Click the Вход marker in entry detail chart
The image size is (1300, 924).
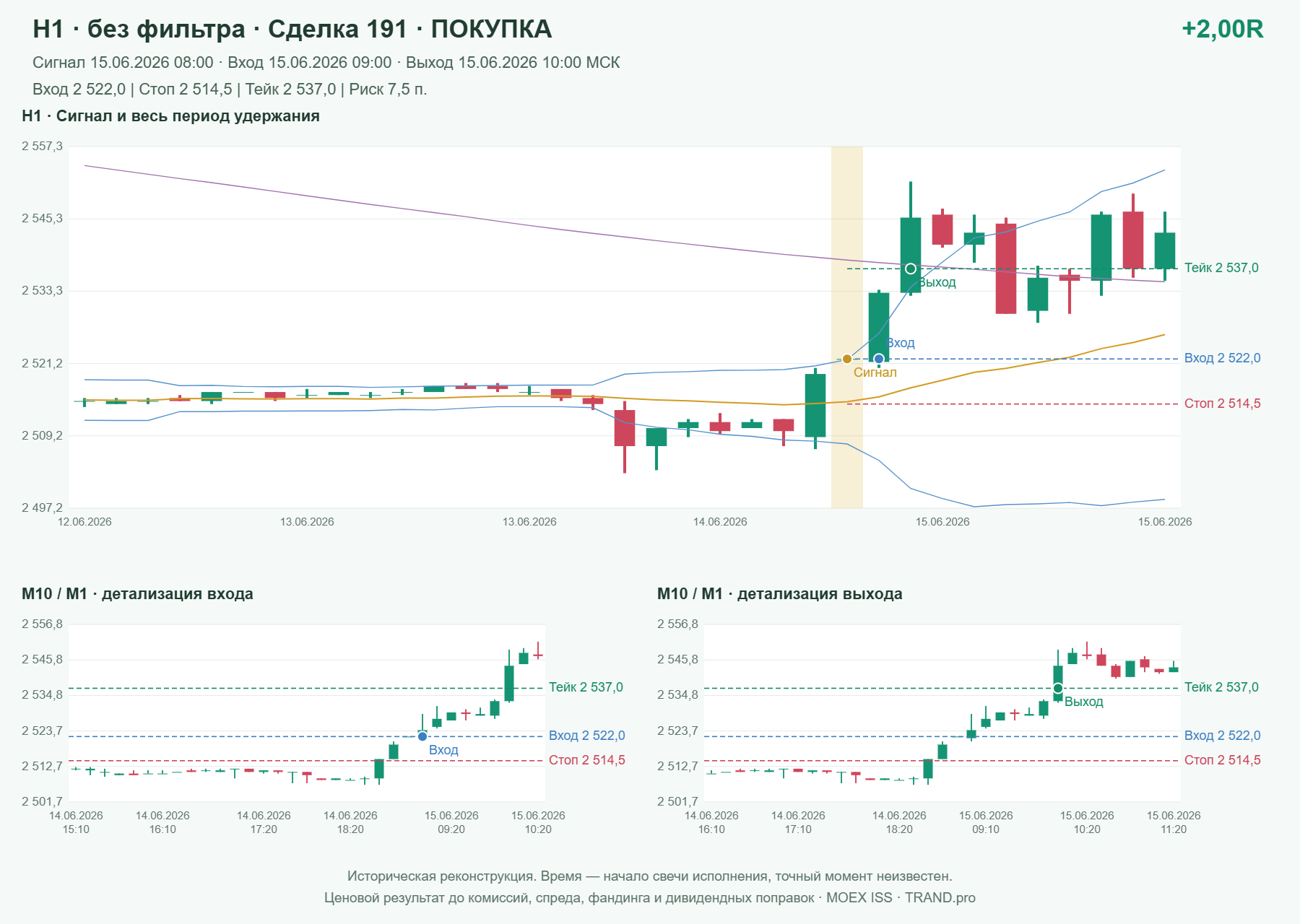422,736
